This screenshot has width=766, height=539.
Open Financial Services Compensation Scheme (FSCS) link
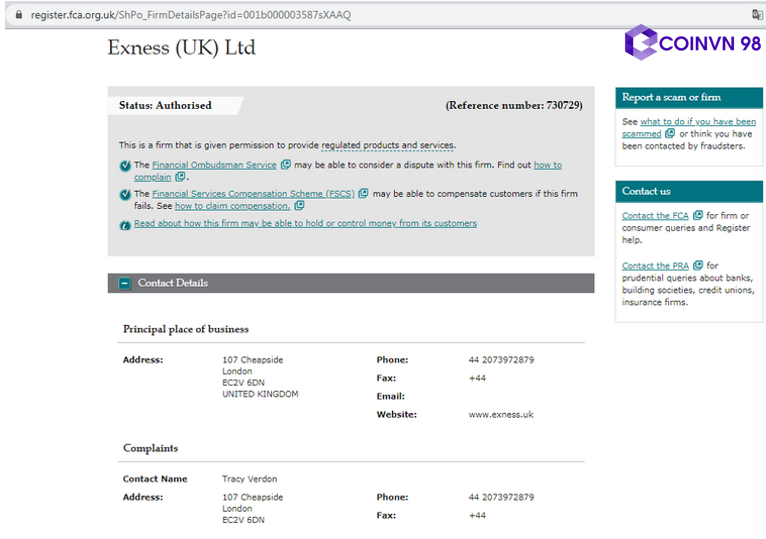click(x=252, y=194)
